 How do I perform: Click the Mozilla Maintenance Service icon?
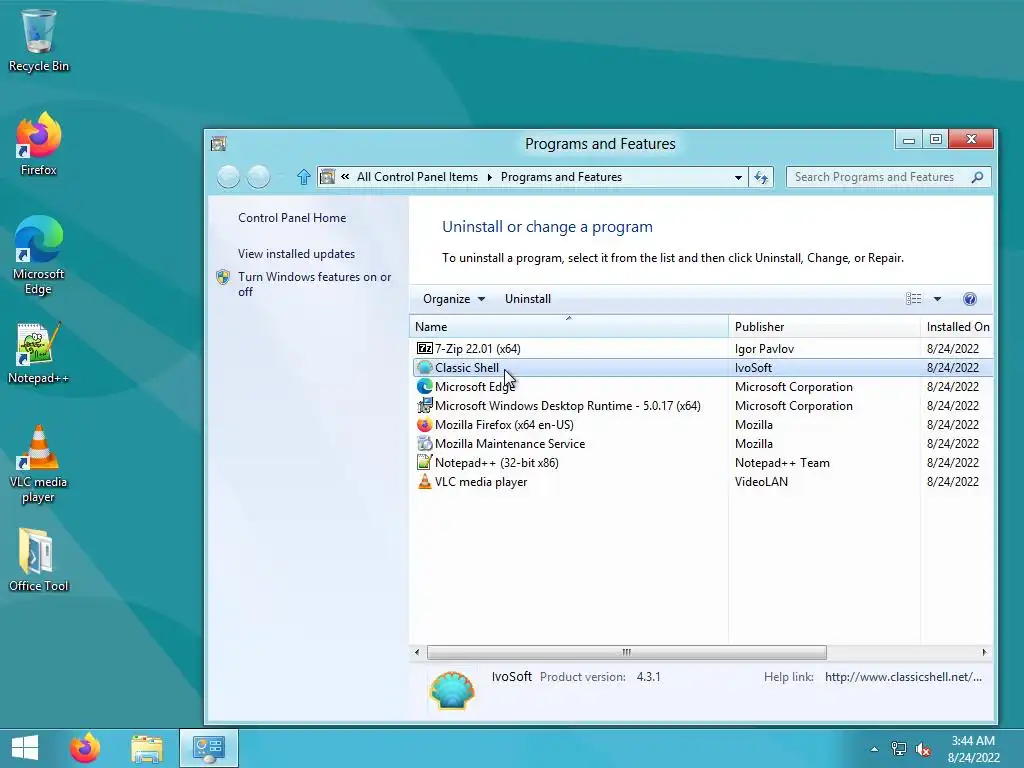424,443
